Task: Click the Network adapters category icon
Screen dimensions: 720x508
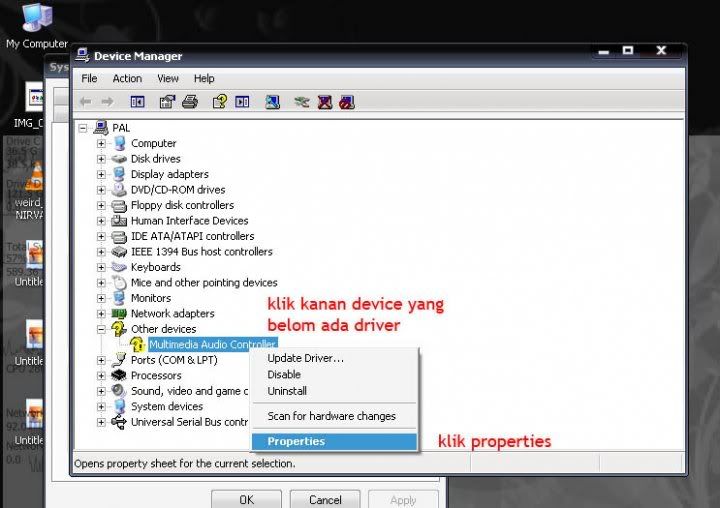Action: click(119, 313)
